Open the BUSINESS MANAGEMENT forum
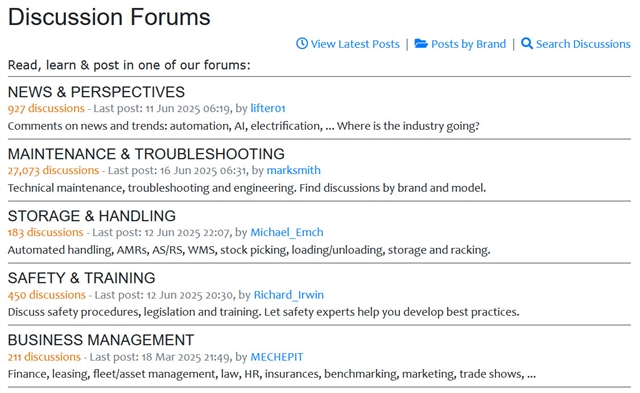This screenshot has width=640, height=393. (101, 340)
